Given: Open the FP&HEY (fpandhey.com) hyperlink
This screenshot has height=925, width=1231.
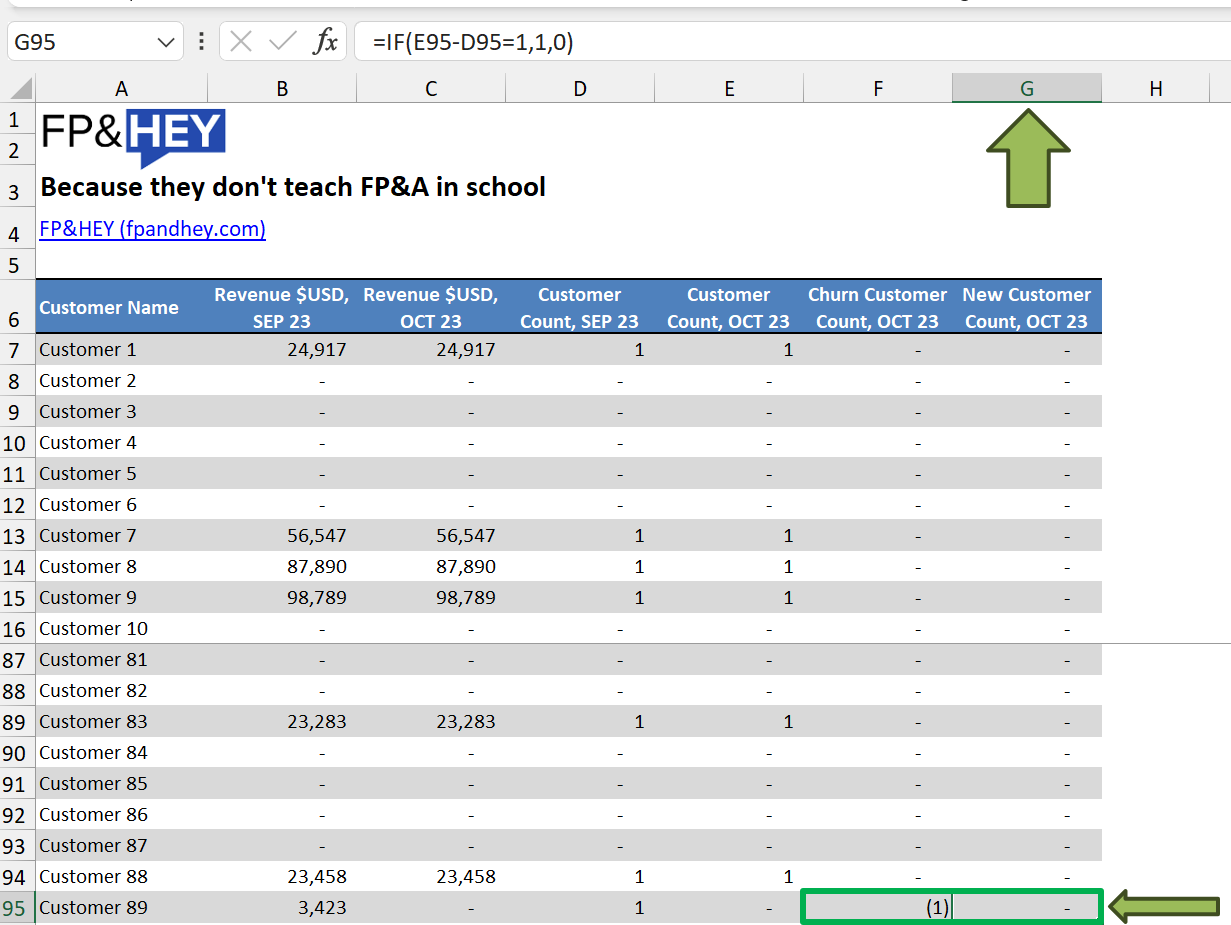Looking at the screenshot, I should [152, 229].
